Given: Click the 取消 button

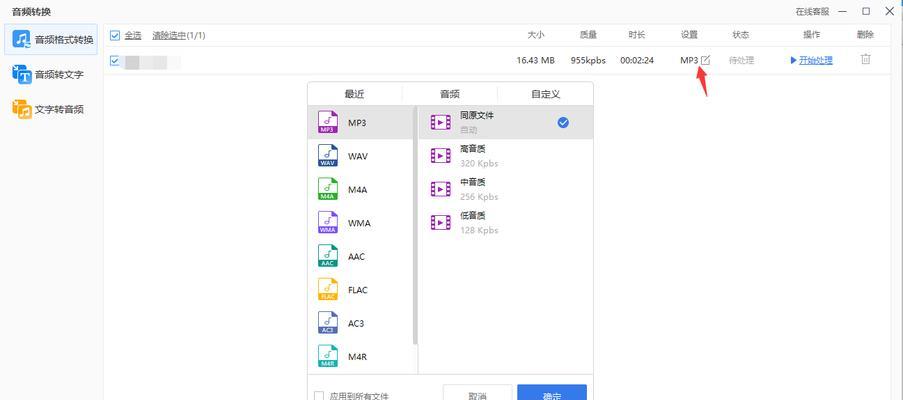Looking at the screenshot, I should click(x=477, y=394).
